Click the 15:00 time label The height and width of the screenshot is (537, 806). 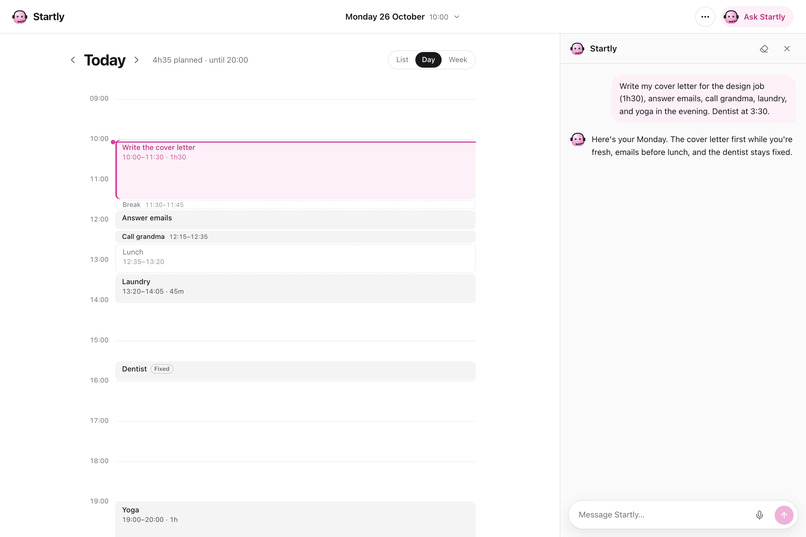point(99,340)
